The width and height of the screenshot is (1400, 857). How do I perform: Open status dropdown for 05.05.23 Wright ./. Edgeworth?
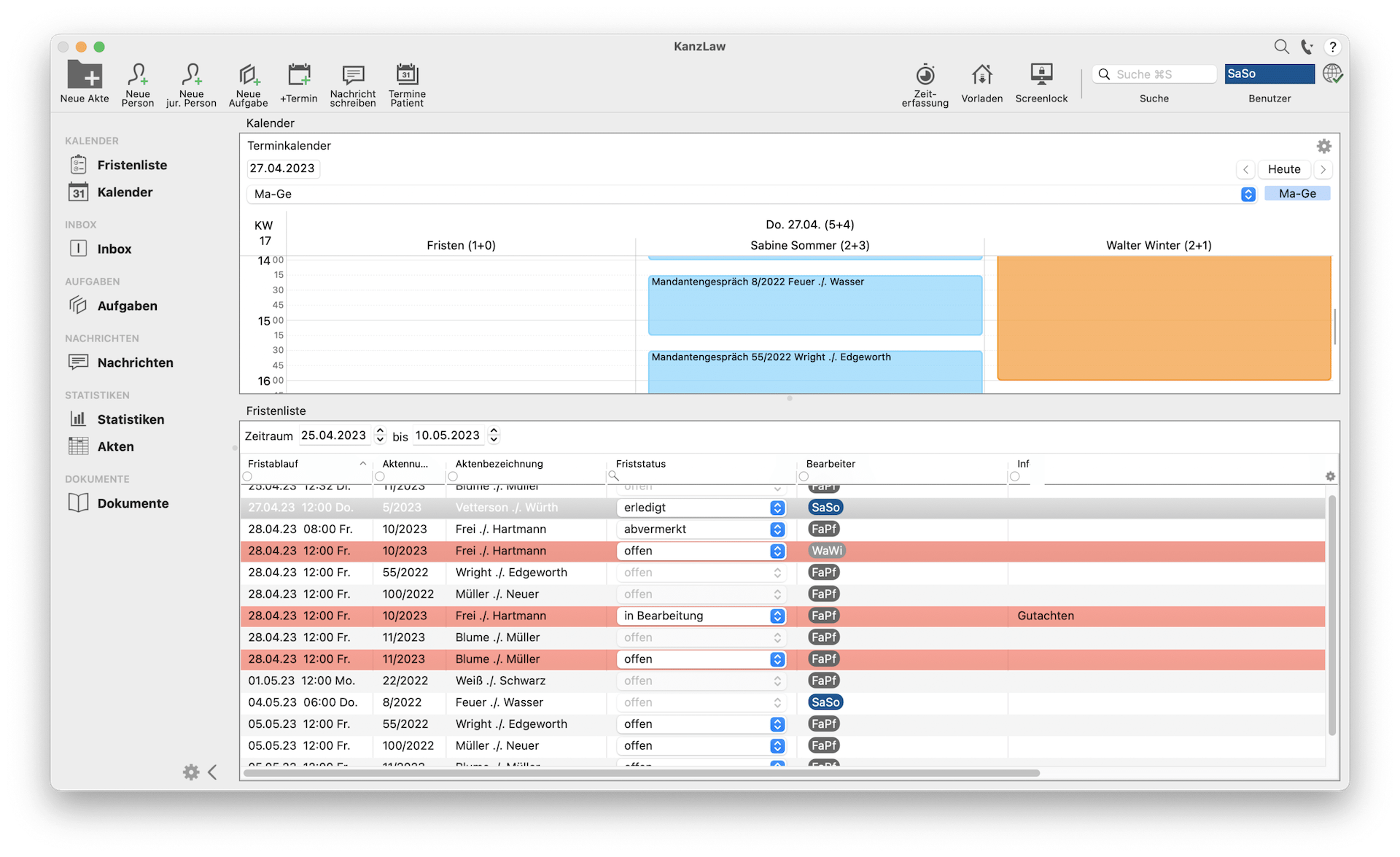point(701,724)
